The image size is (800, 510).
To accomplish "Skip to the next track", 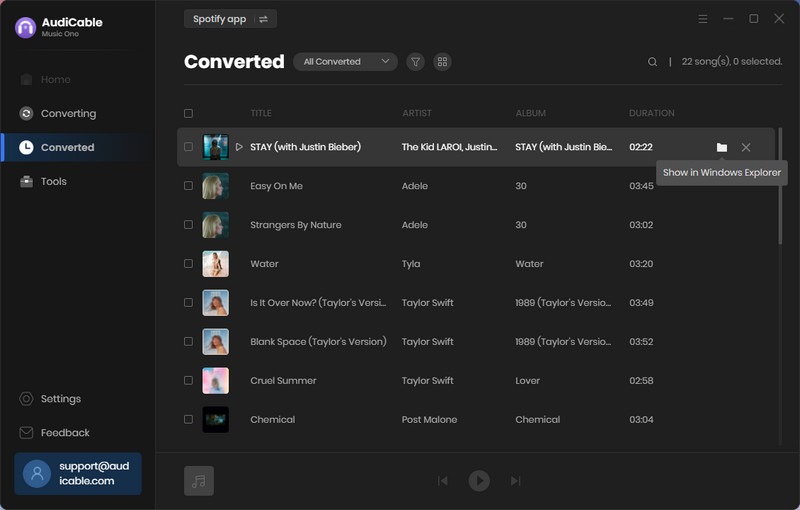I will [x=516, y=481].
